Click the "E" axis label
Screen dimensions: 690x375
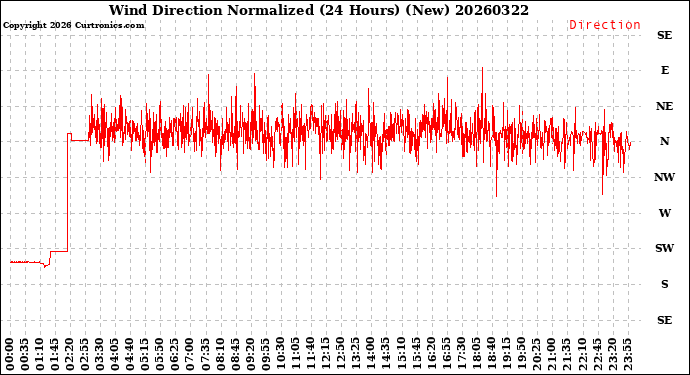pyautogui.click(x=665, y=70)
